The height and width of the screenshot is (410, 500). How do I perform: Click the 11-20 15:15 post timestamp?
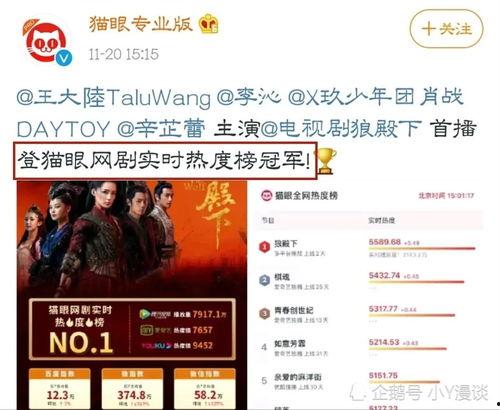pos(124,54)
